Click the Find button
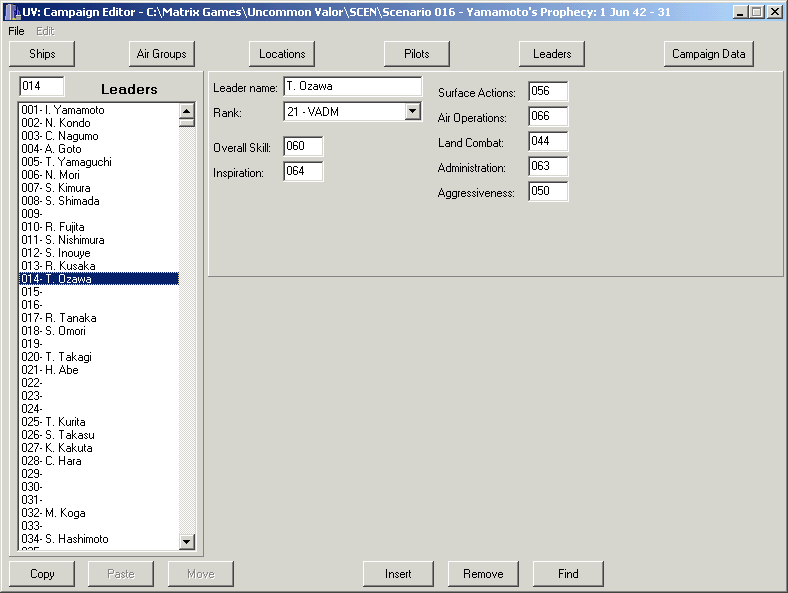Viewport: 788px width, 593px height. (568, 574)
